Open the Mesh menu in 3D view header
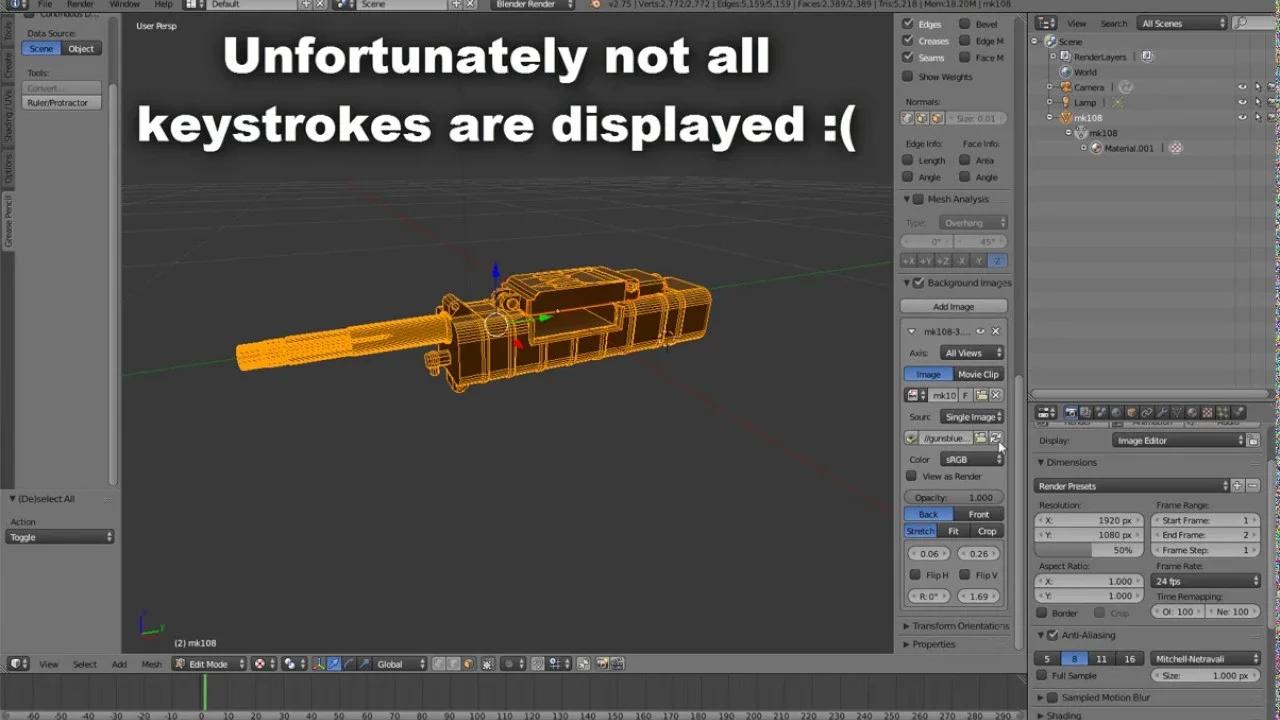1280x720 pixels. point(151,664)
